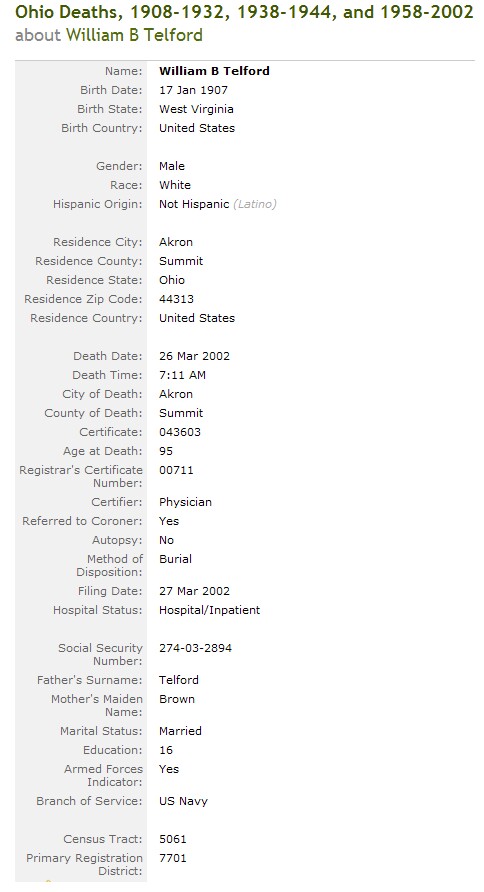
Task: Click the zip code 44313
Action: click(x=176, y=299)
